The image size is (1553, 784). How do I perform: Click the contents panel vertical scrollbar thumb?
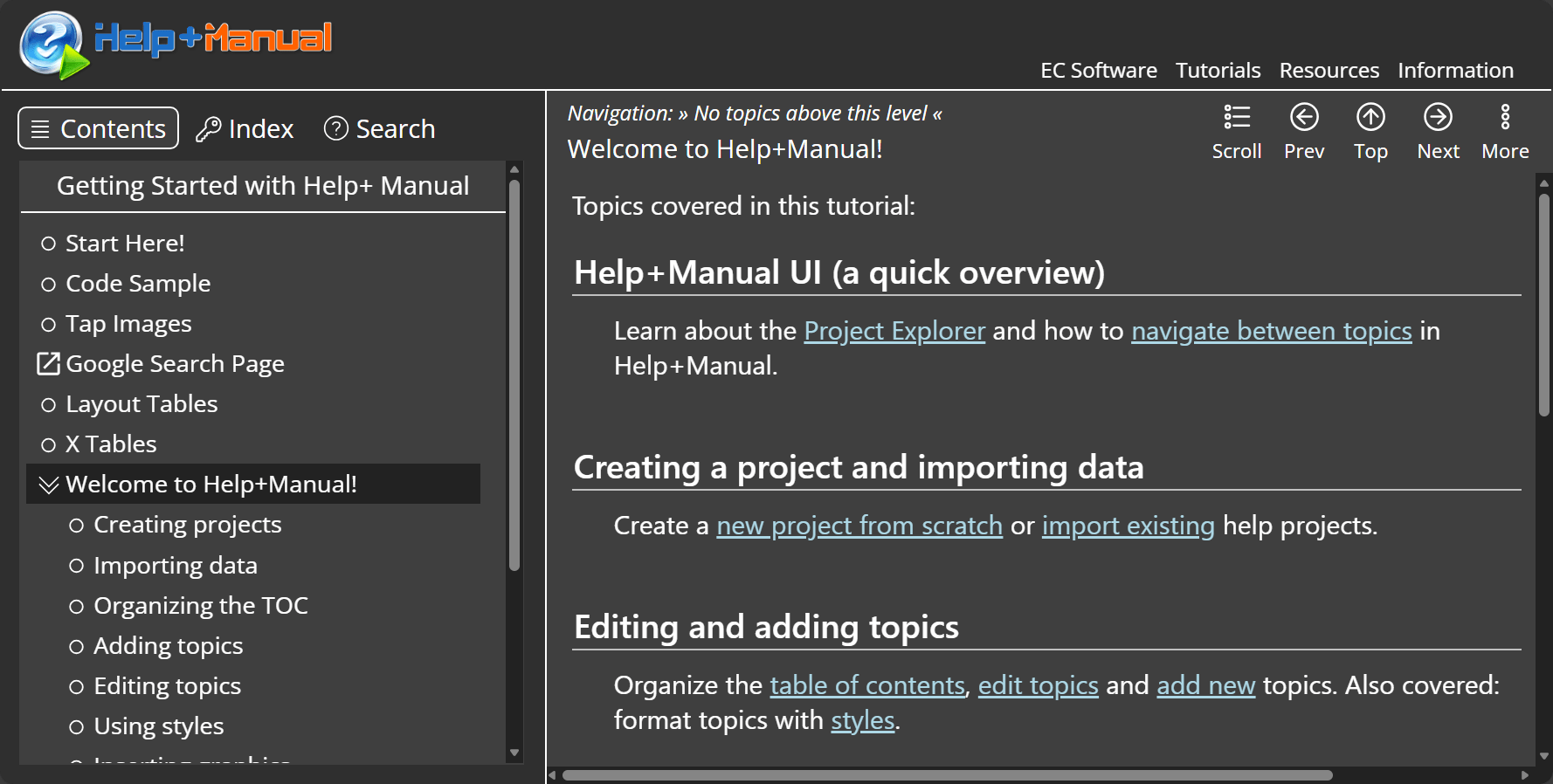pyautogui.click(x=514, y=375)
